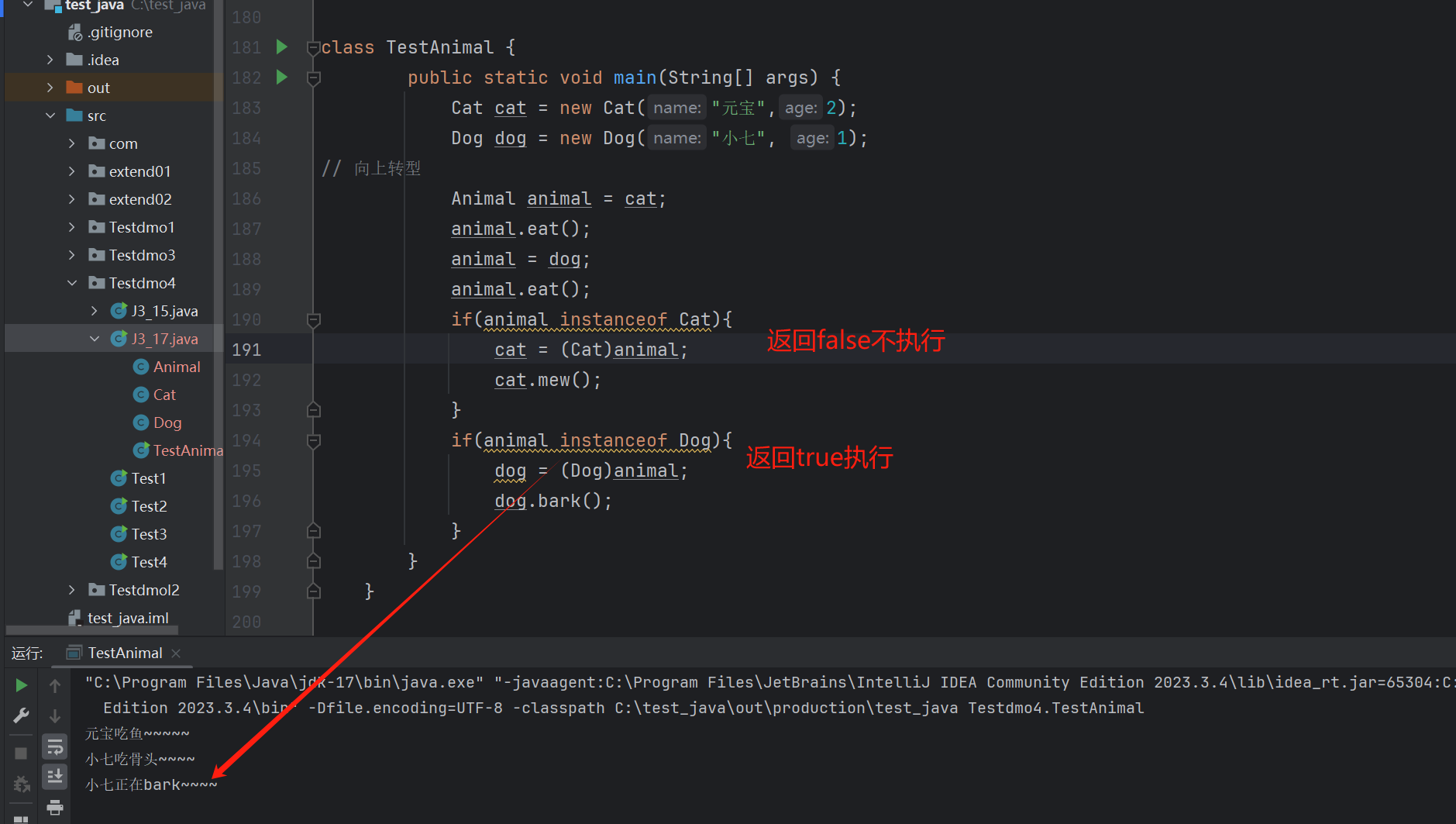This screenshot has width=1456, height=824.
Task: Expand the Testdmo1 package
Action: click(72, 227)
